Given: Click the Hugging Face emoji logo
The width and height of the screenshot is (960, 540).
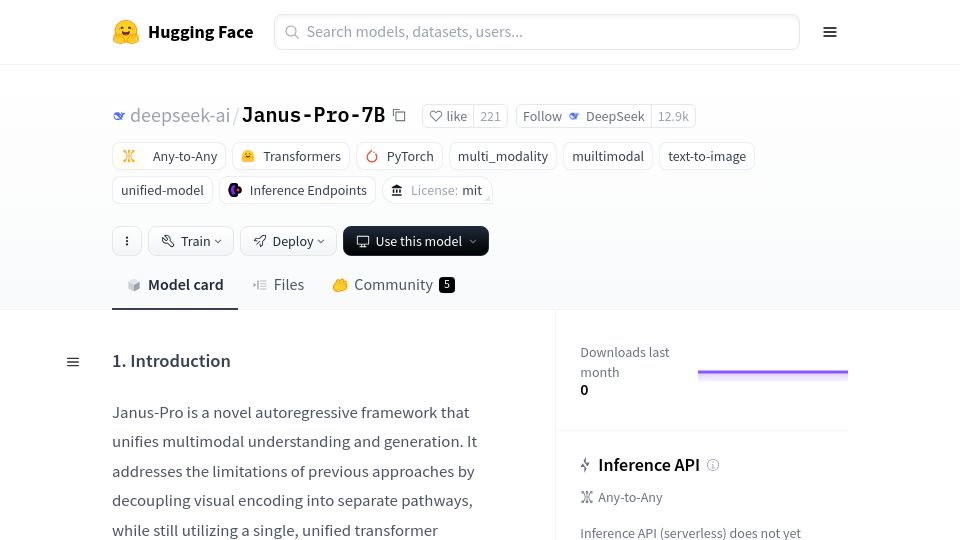Looking at the screenshot, I should coord(126,32).
